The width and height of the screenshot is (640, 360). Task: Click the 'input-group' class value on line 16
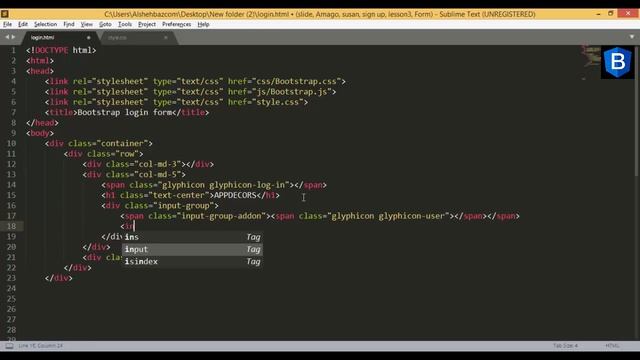click(184, 206)
